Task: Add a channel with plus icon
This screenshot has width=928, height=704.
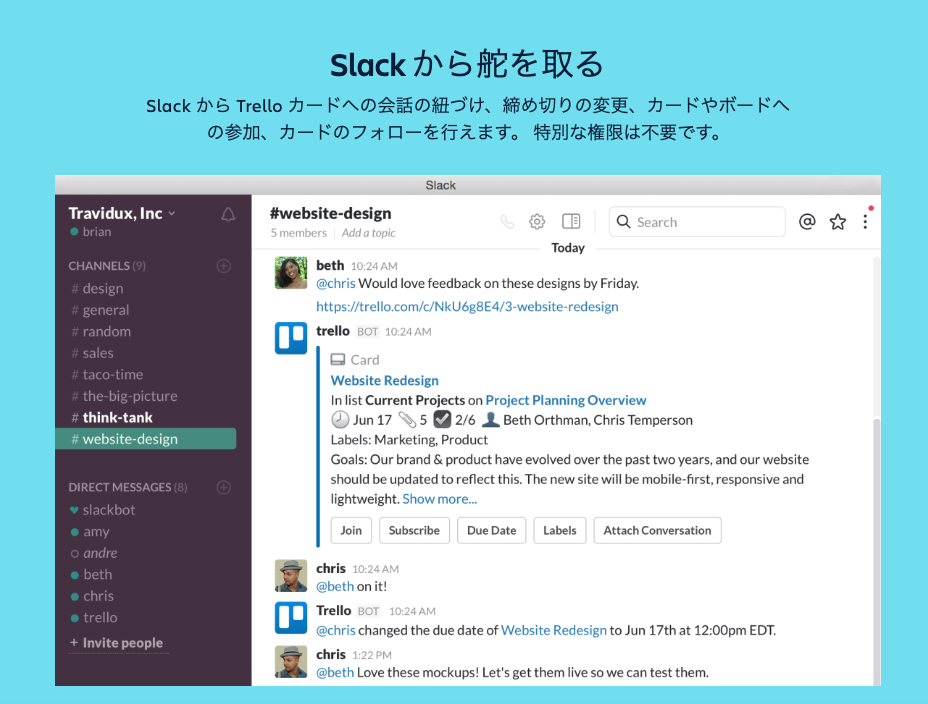Action: (x=224, y=266)
